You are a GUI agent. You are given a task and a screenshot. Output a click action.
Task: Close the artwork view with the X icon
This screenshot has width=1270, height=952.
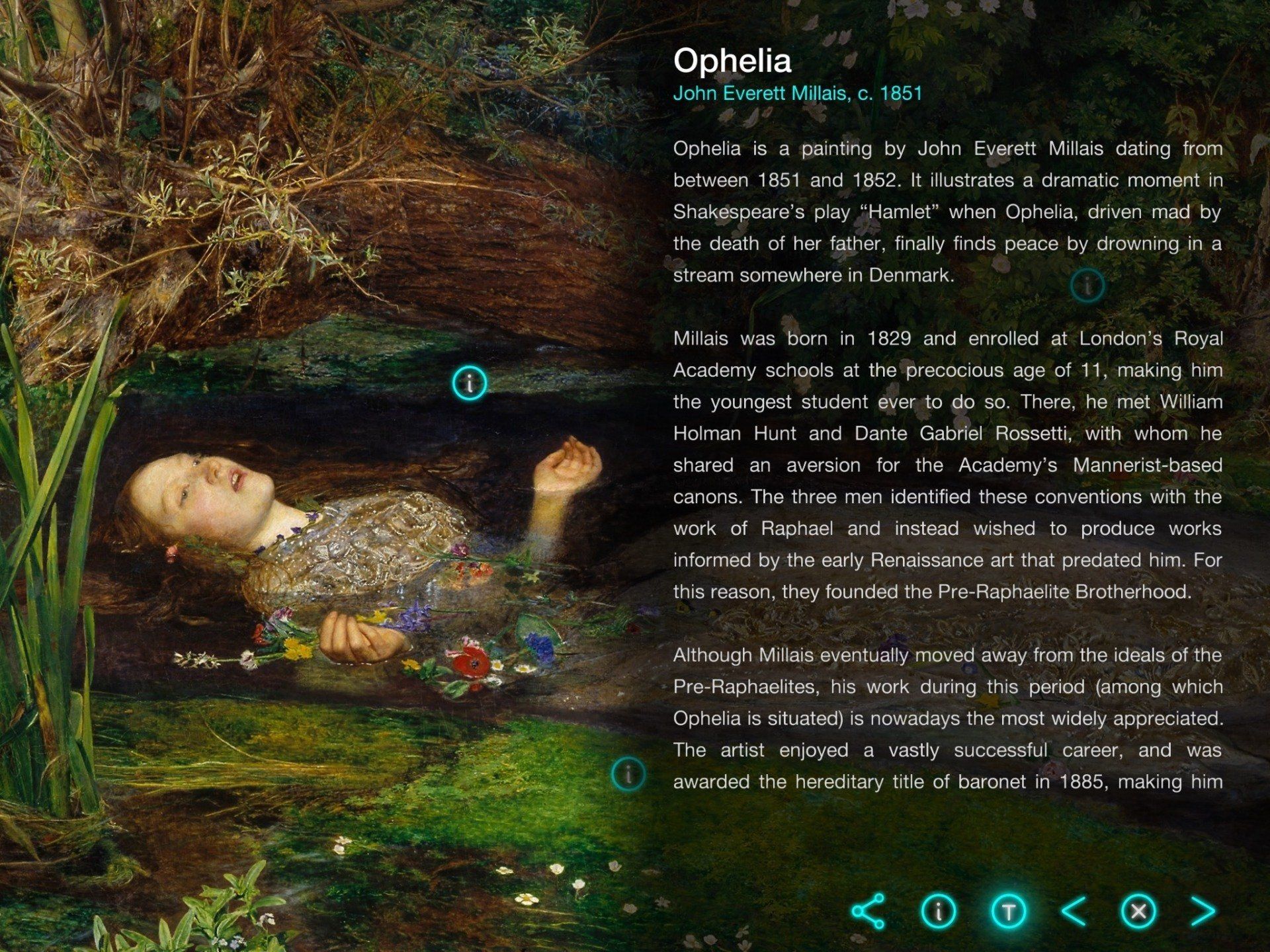(1138, 912)
